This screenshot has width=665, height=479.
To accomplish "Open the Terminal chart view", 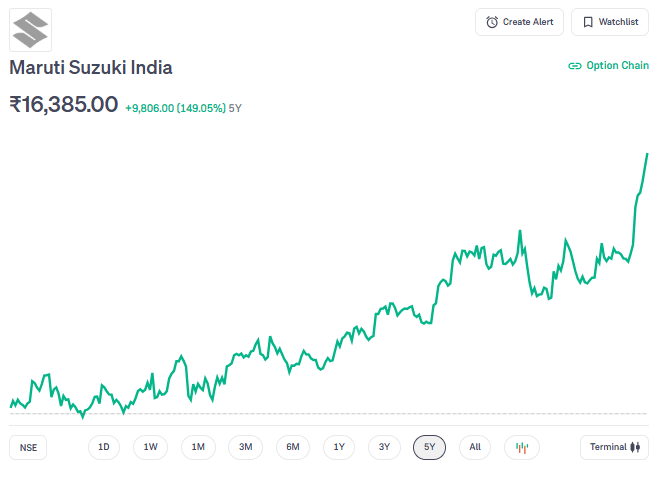I will point(614,447).
